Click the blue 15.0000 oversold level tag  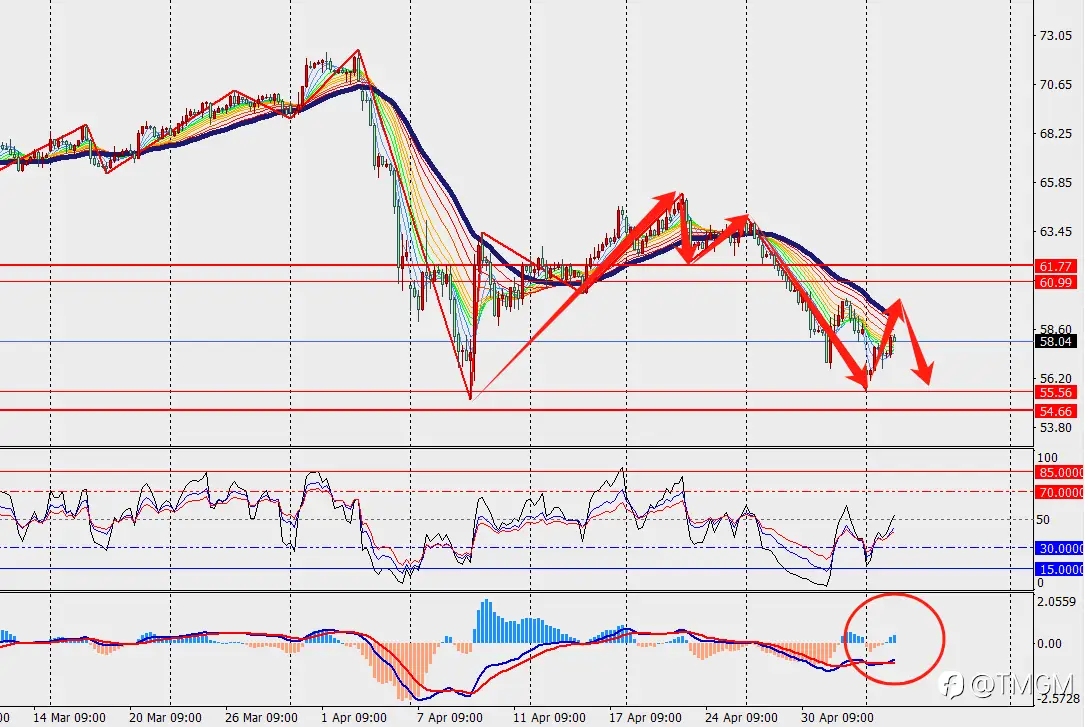1059,569
